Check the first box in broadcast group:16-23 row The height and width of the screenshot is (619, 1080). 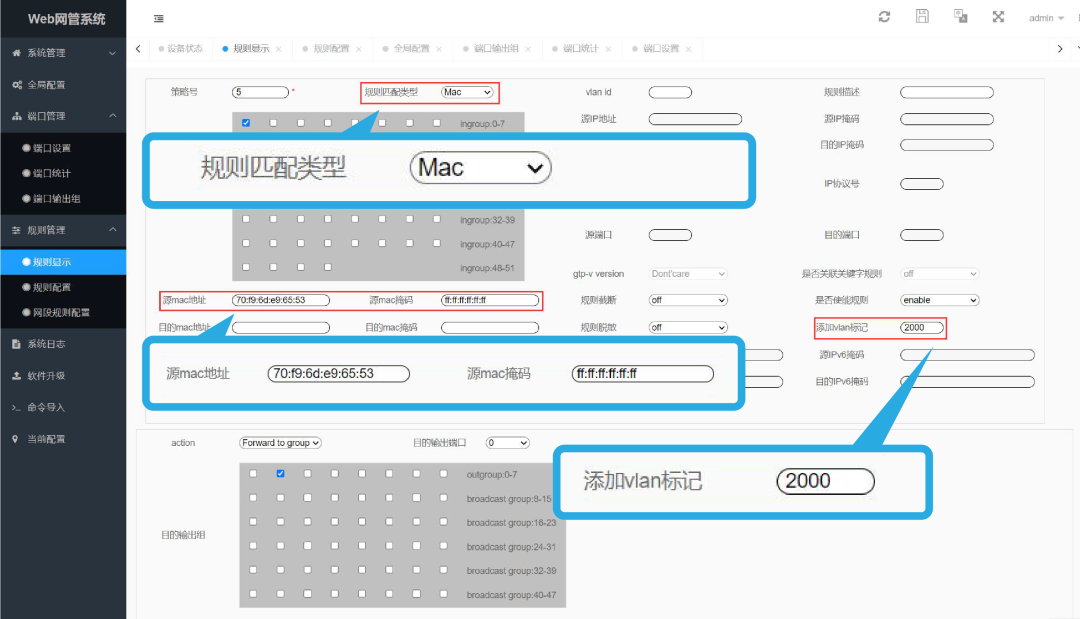253,522
